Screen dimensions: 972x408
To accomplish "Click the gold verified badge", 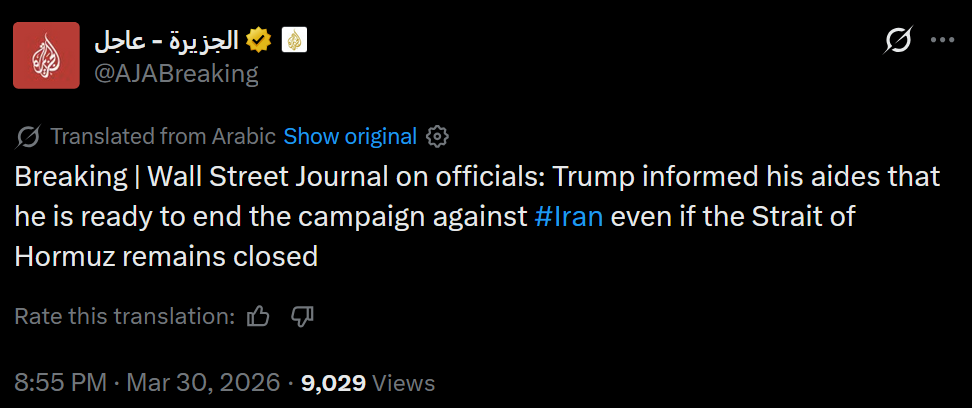I will (x=259, y=40).
